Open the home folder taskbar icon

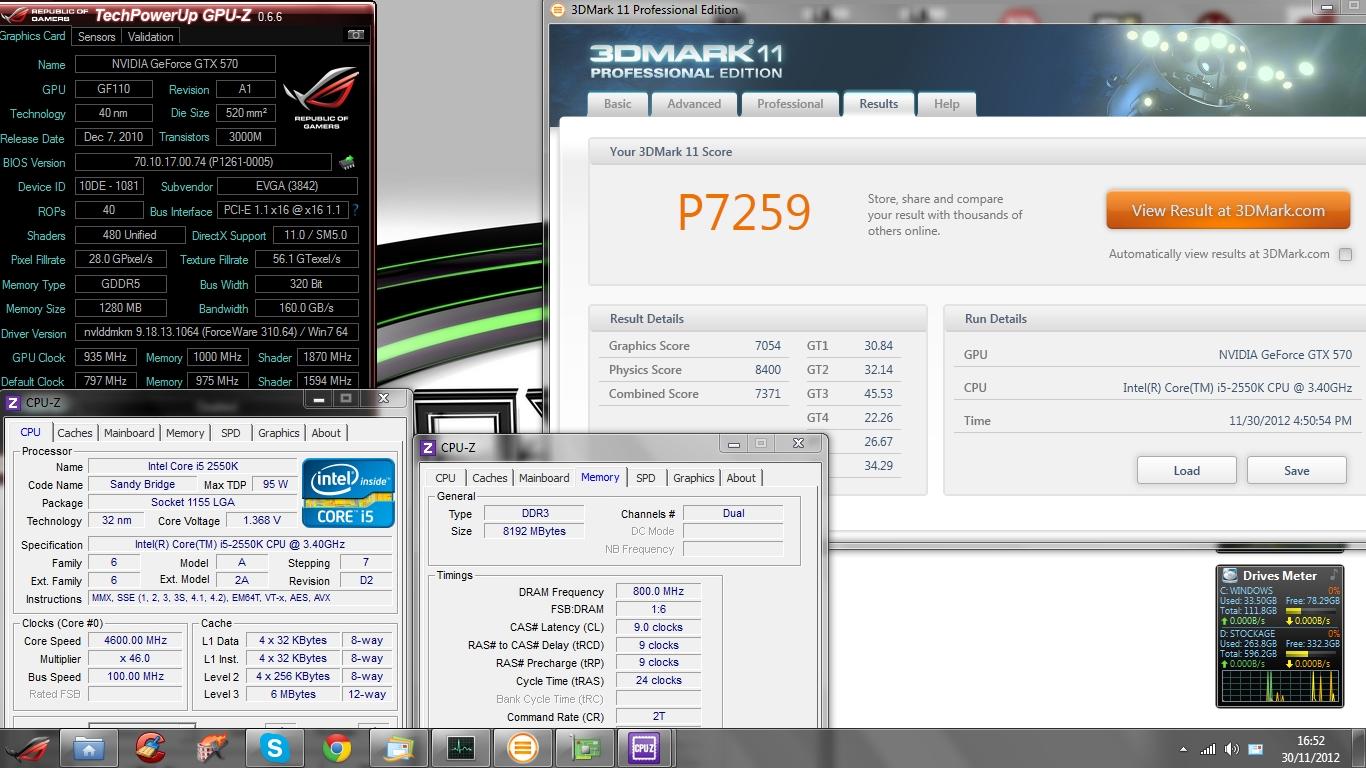(x=89, y=748)
